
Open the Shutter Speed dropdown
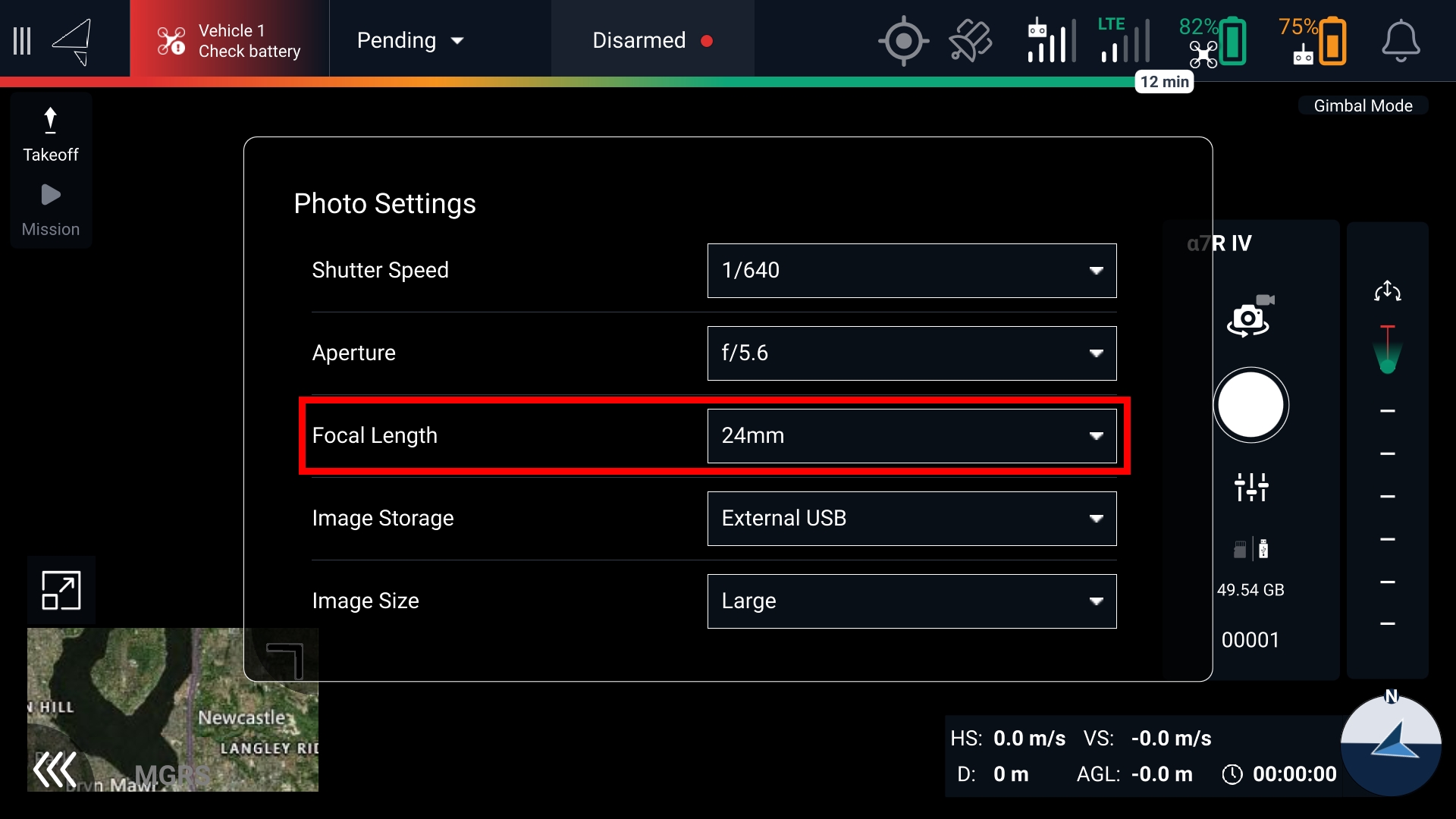[x=911, y=271]
